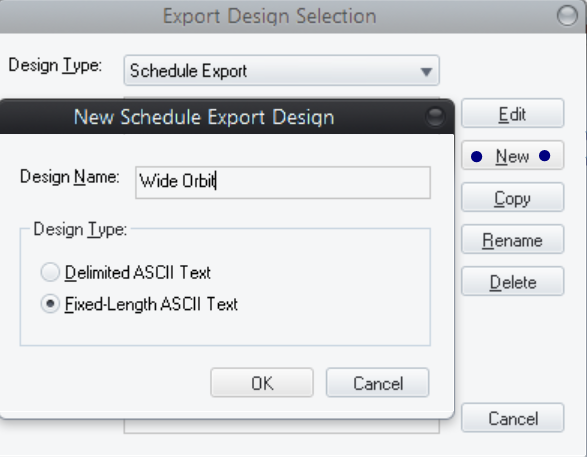Click the dropdown arrow beside Schedule Export
This screenshot has height=457, width=587.
click(426, 71)
